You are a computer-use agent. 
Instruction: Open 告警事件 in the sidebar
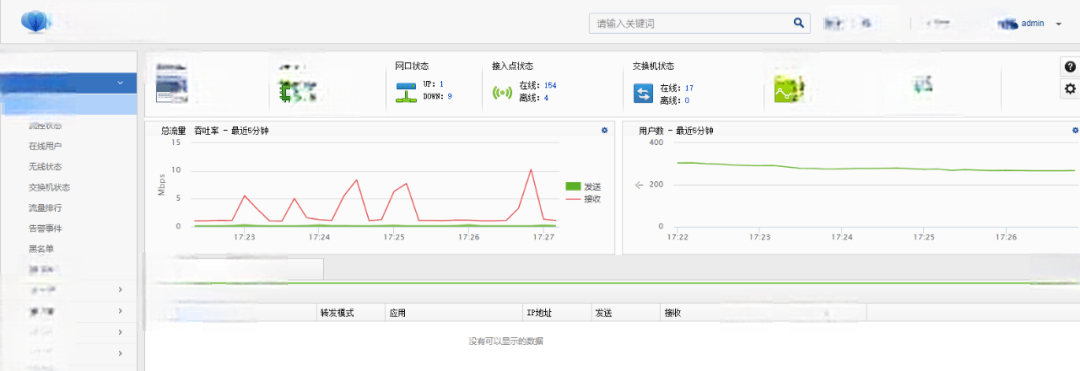45,228
